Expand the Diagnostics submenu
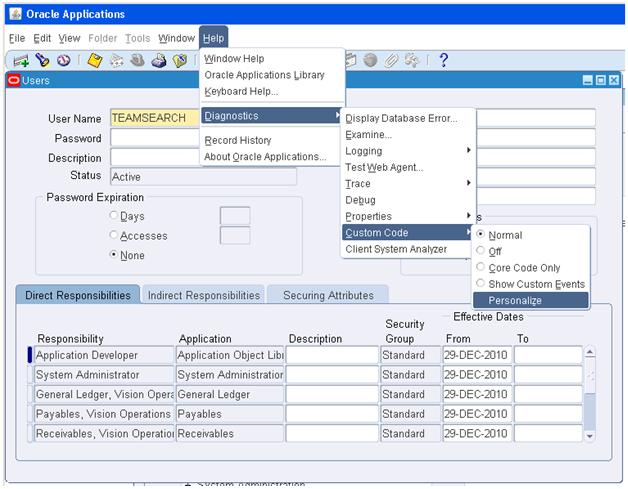The height and width of the screenshot is (489, 628). click(x=271, y=116)
